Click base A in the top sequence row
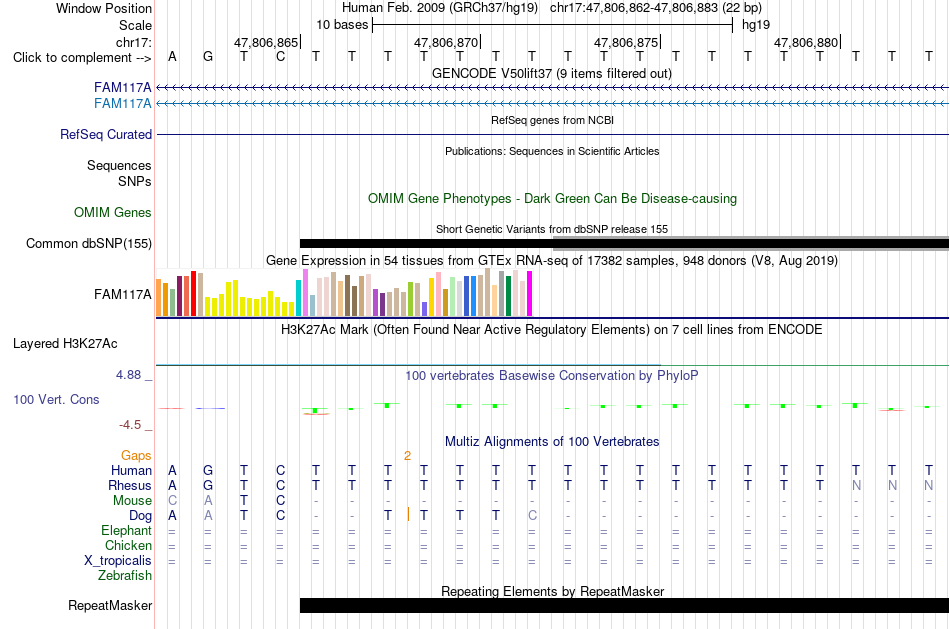This screenshot has height=629, width=950. tap(172, 57)
